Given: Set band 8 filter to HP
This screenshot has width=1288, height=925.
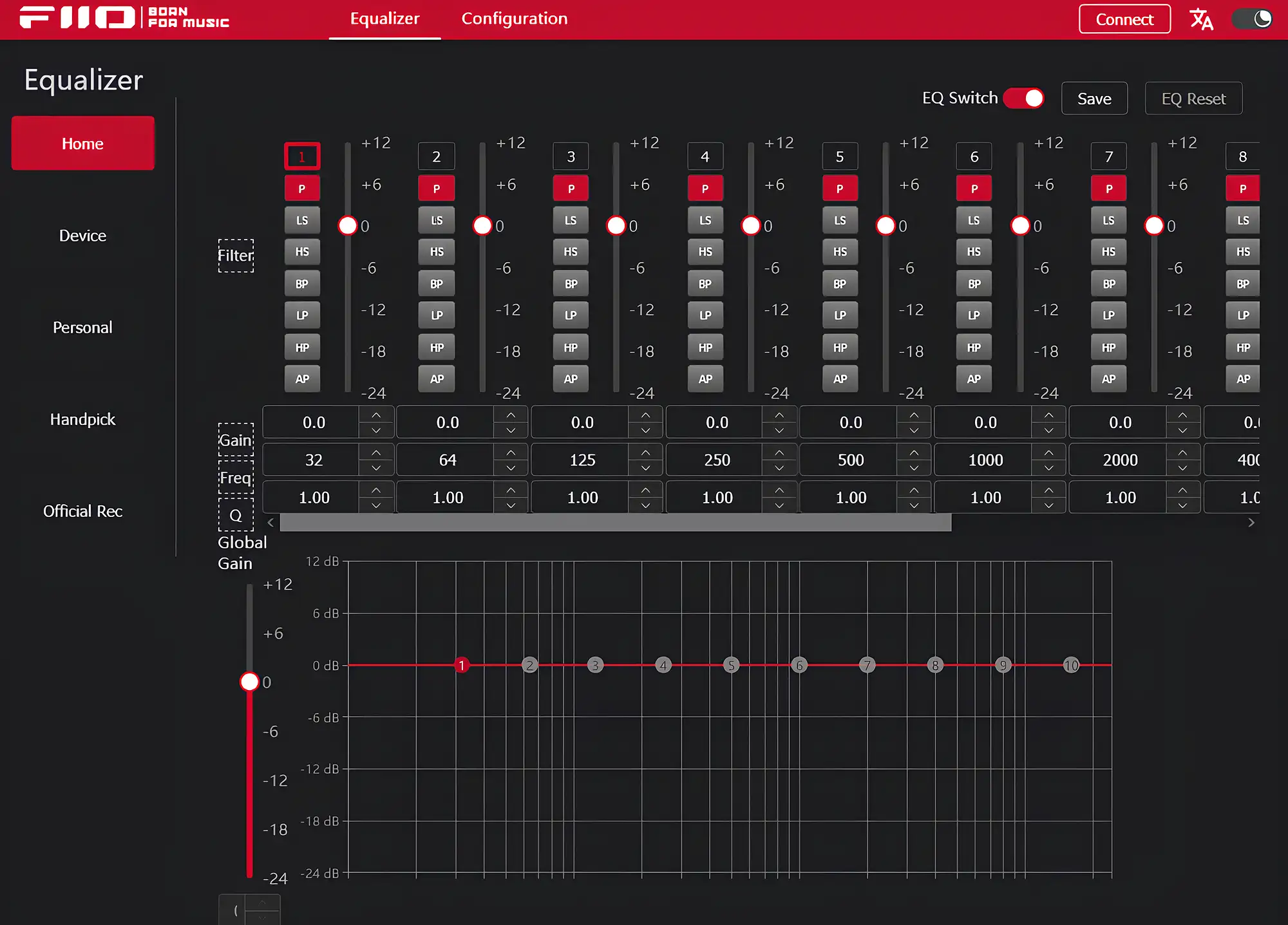Looking at the screenshot, I should point(1243,348).
